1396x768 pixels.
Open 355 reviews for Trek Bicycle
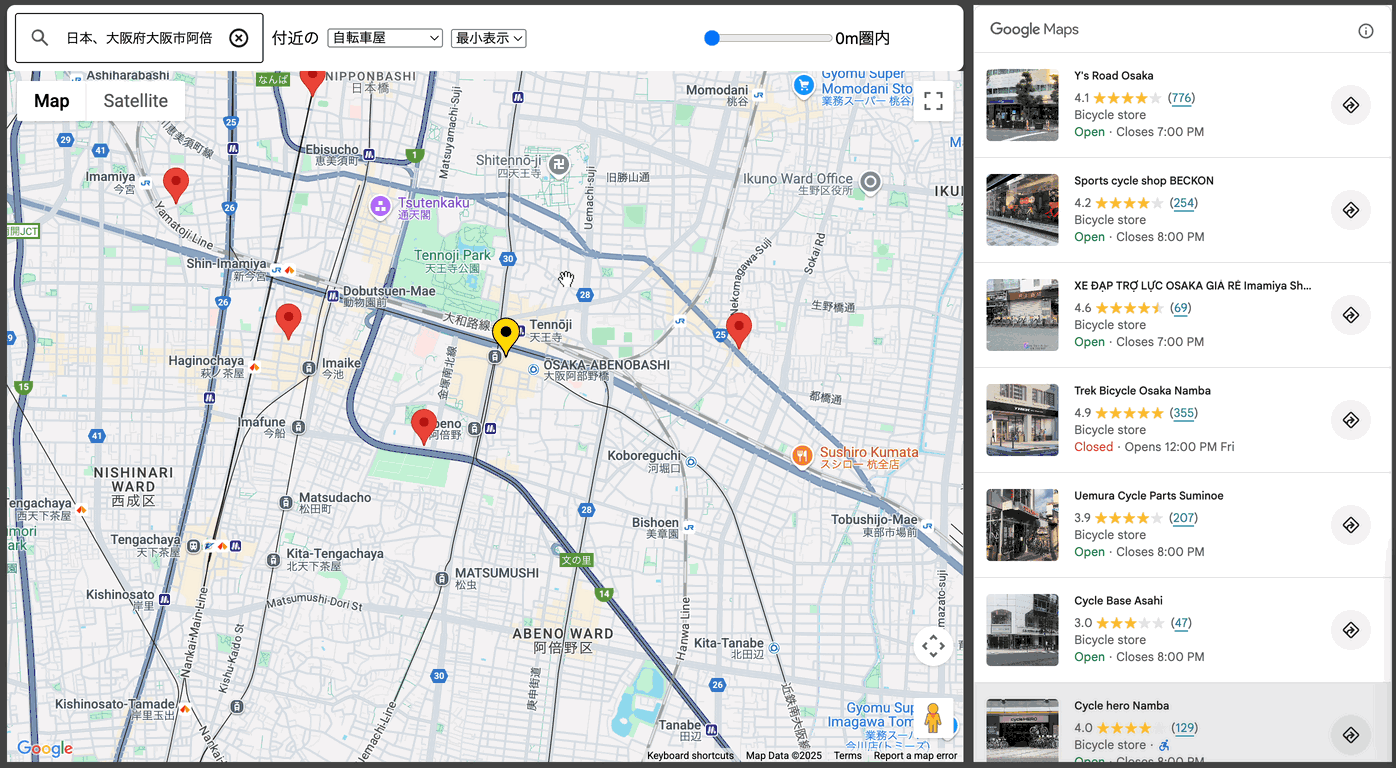[x=1185, y=413]
